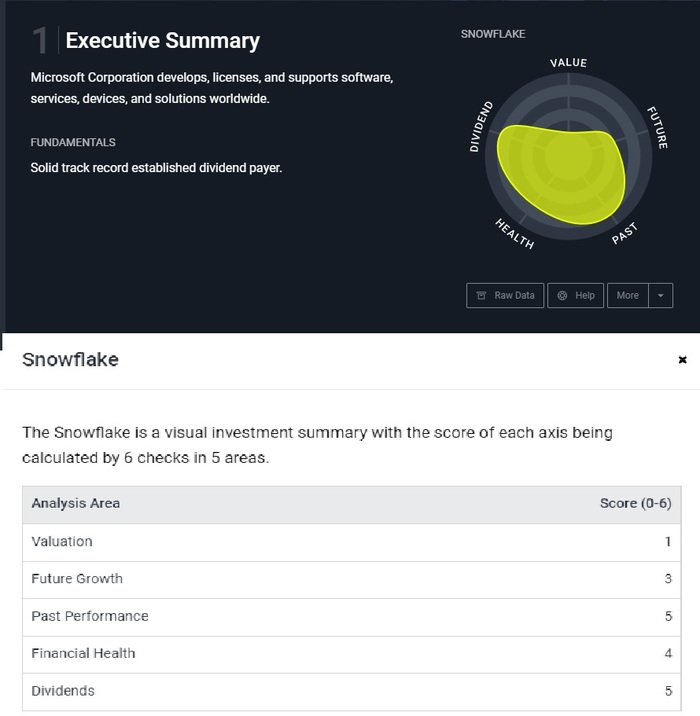
Task: Select the VALUE axis label on chart
Action: (x=568, y=63)
